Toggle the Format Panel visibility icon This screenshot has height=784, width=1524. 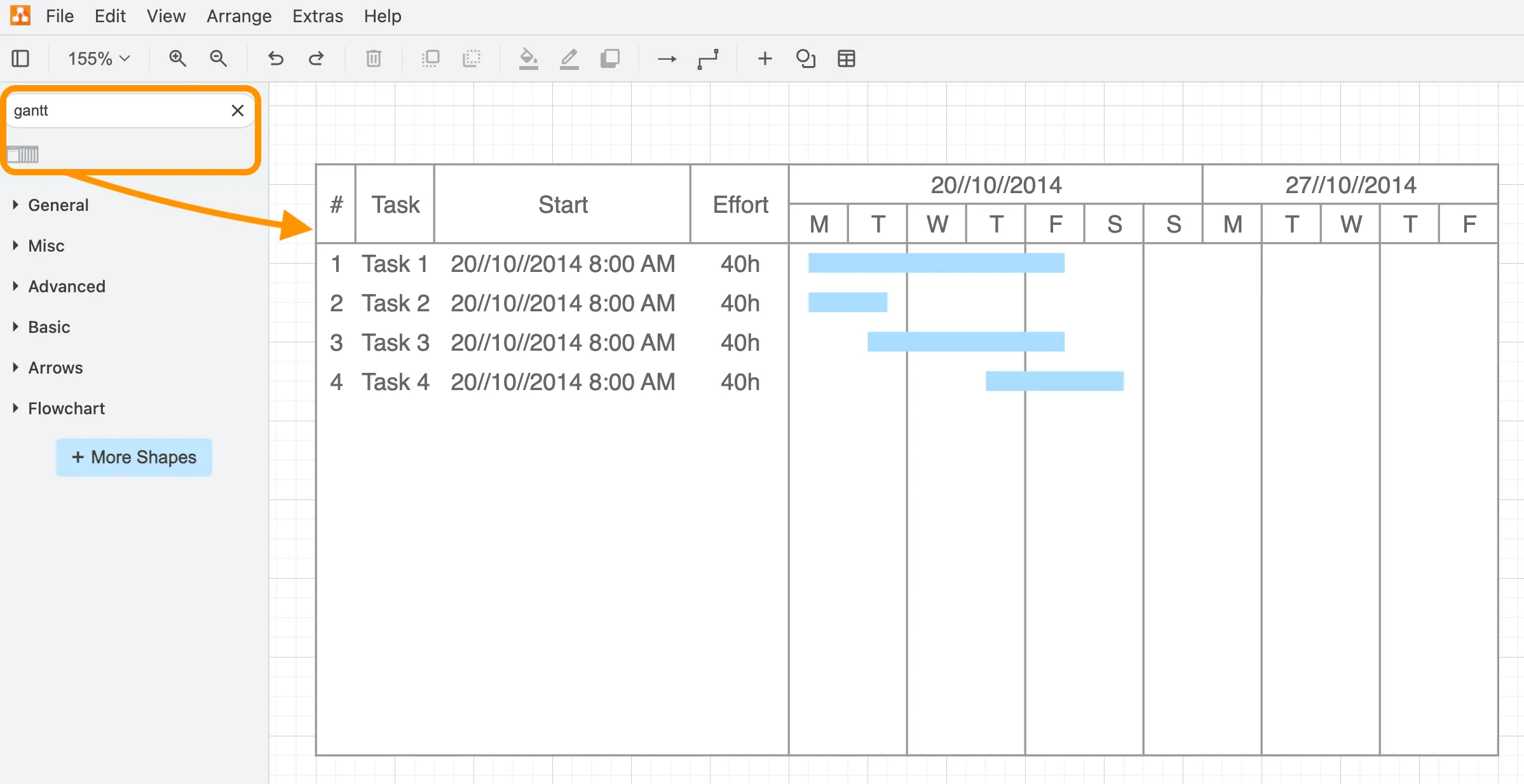21,58
